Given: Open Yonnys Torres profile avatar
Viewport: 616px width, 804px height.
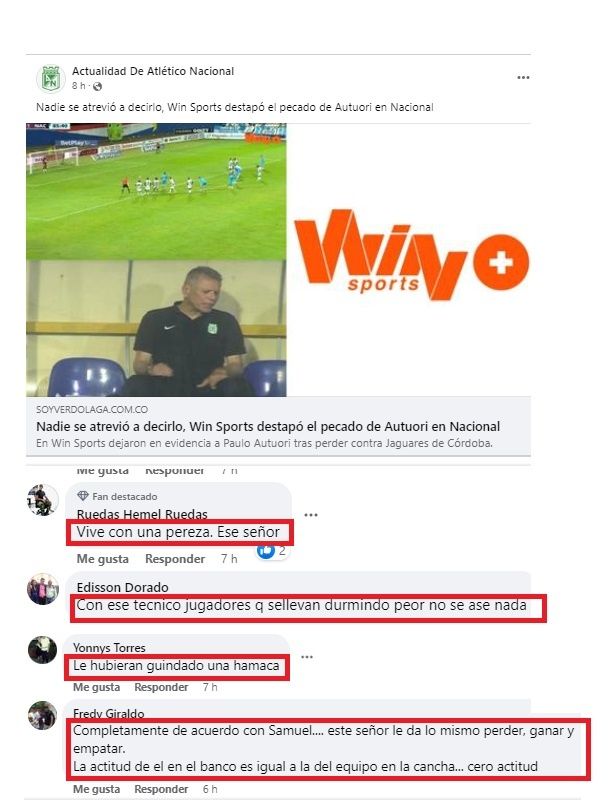Looking at the screenshot, I should (x=43, y=650).
